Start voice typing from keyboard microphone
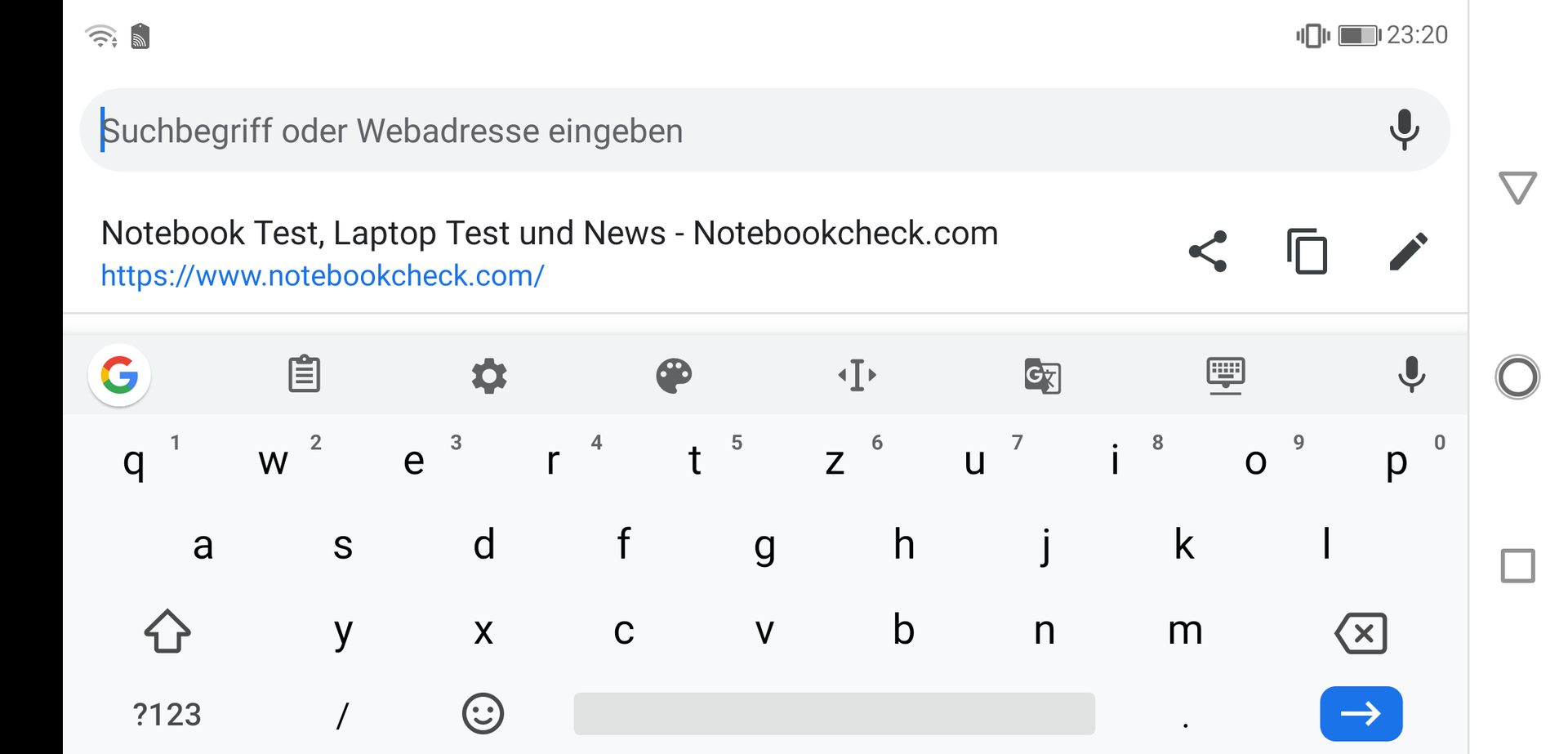 [x=1411, y=376]
